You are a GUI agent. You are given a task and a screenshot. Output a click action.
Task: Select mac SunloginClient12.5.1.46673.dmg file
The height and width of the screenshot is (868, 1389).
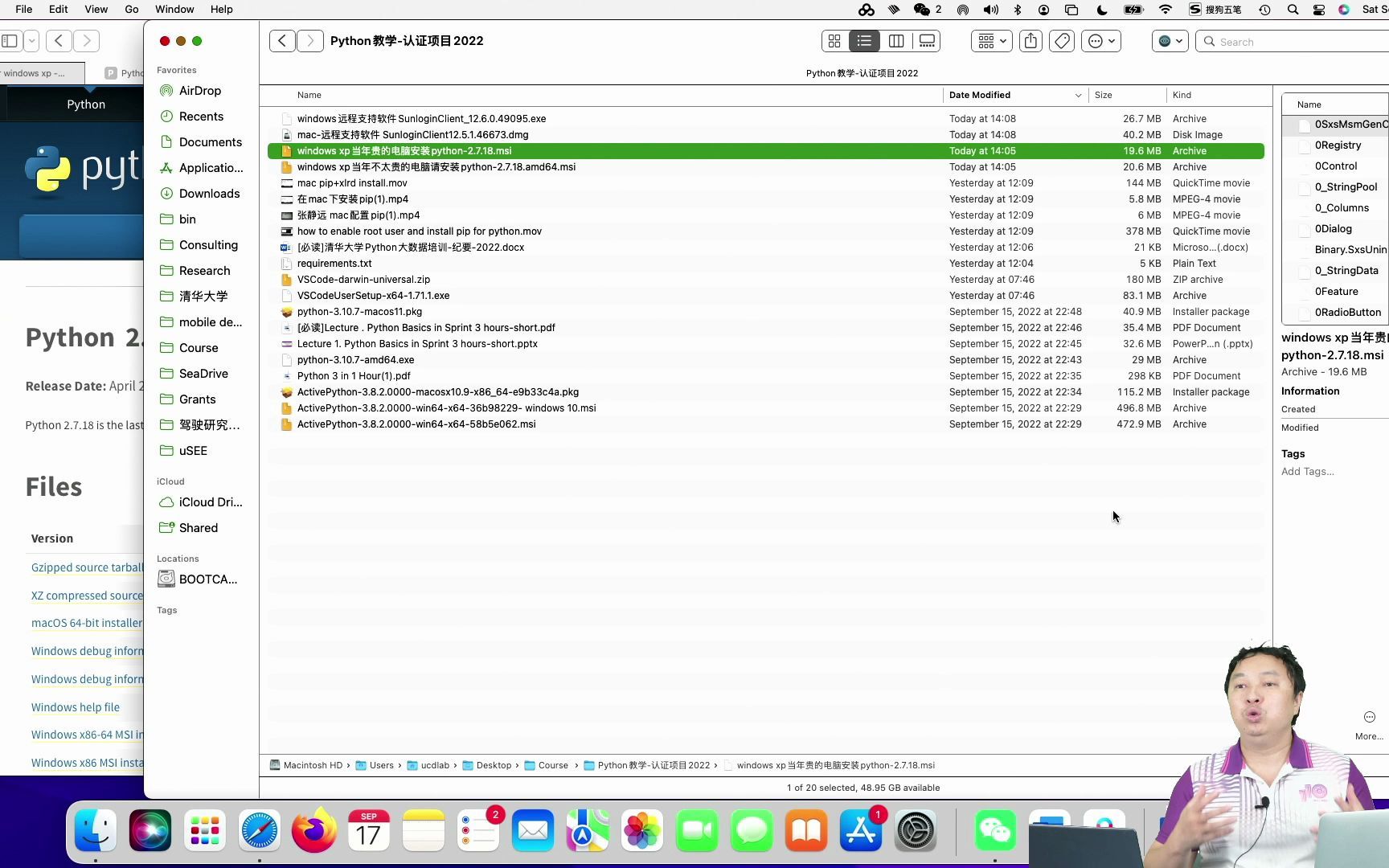[x=765, y=135]
